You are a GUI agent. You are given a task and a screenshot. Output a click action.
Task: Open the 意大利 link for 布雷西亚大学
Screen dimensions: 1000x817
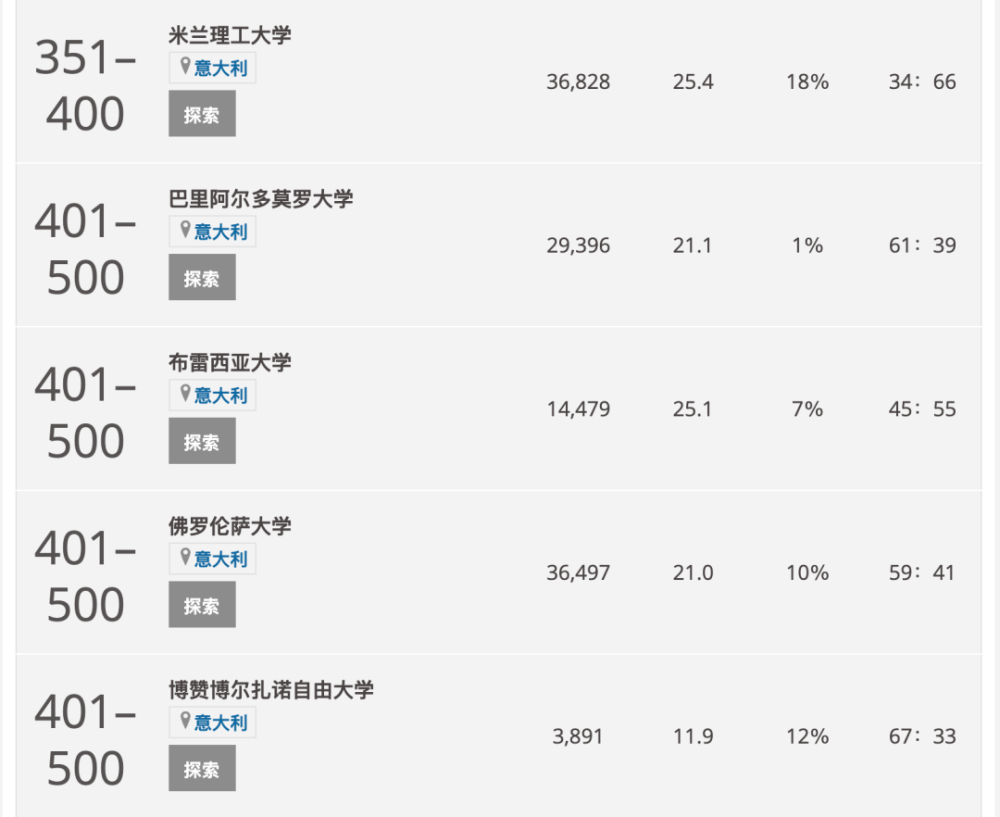pos(221,395)
